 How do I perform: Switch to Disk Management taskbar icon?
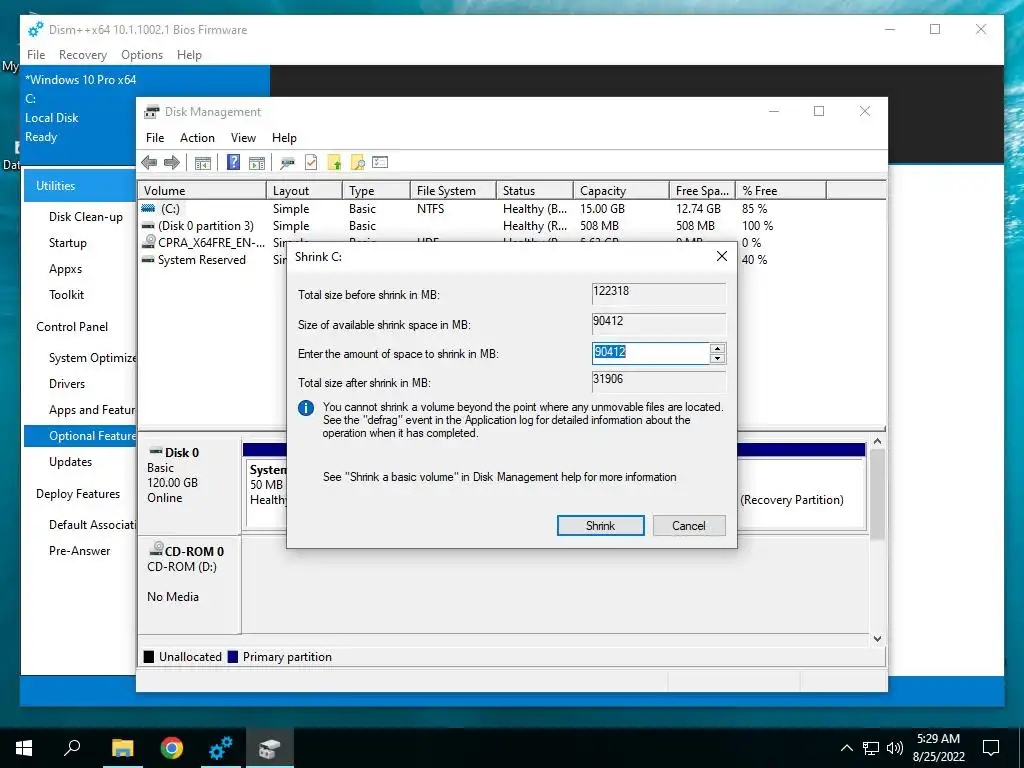(270, 748)
